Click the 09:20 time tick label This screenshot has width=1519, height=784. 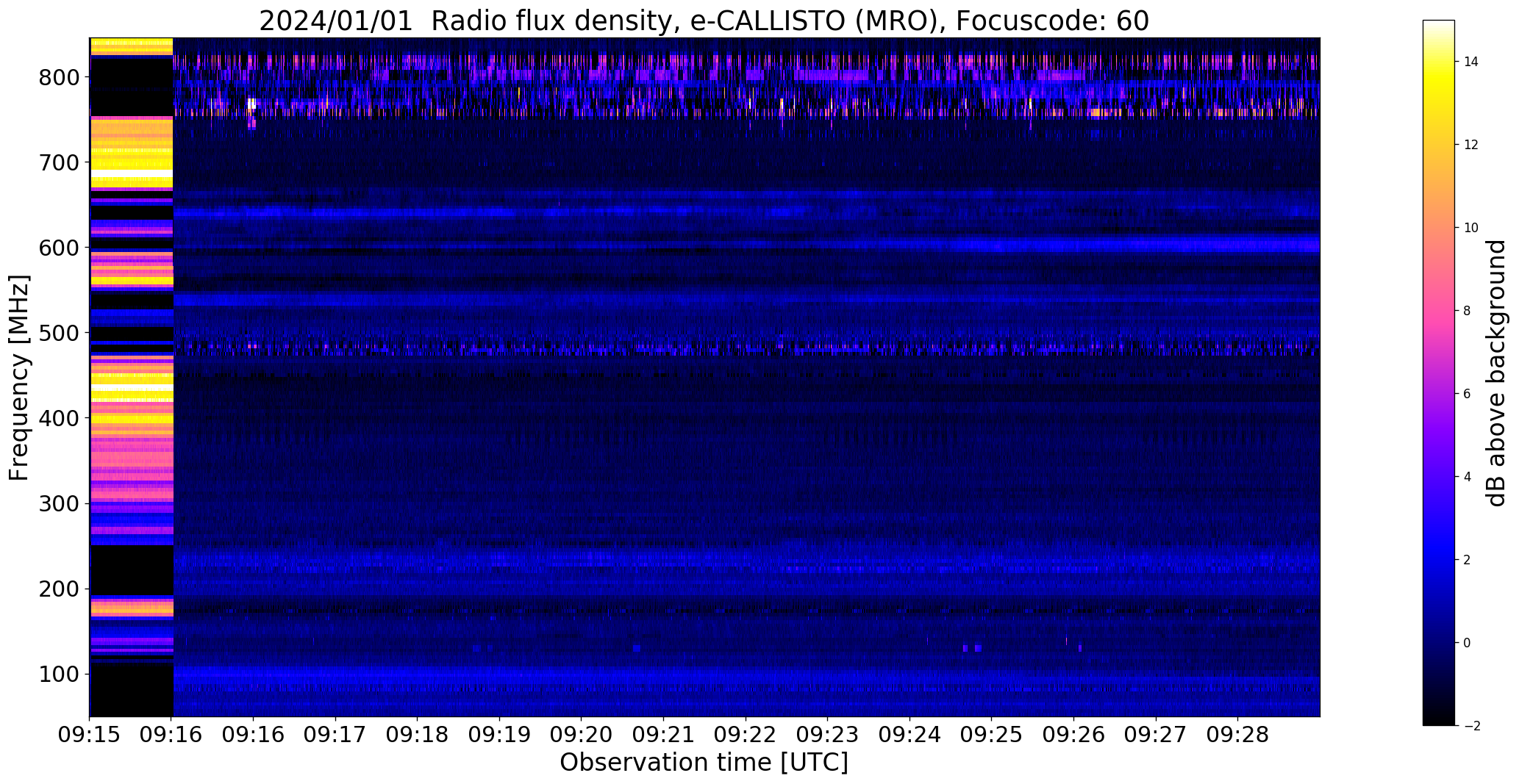pos(582,734)
